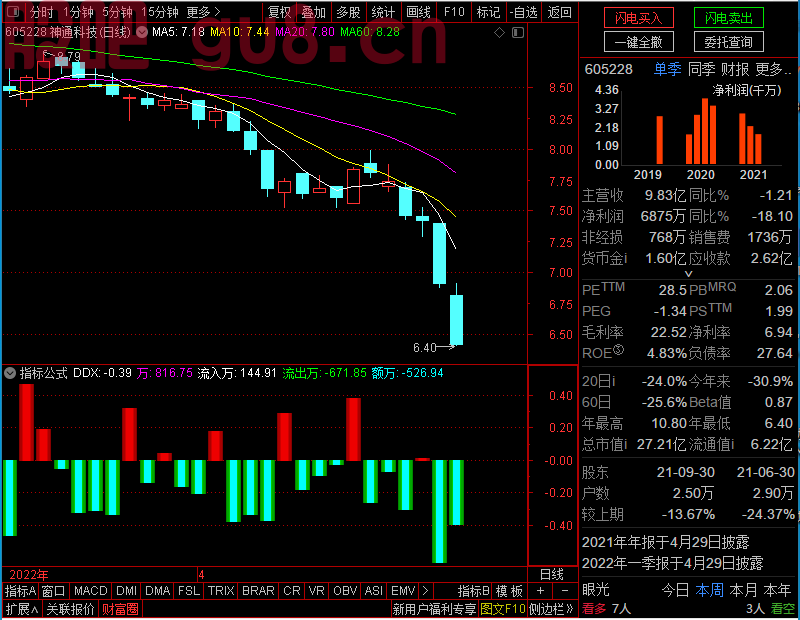The width and height of the screenshot is (800, 620).
Task: Zoom out the chart with the minus button
Action: [x=565, y=591]
